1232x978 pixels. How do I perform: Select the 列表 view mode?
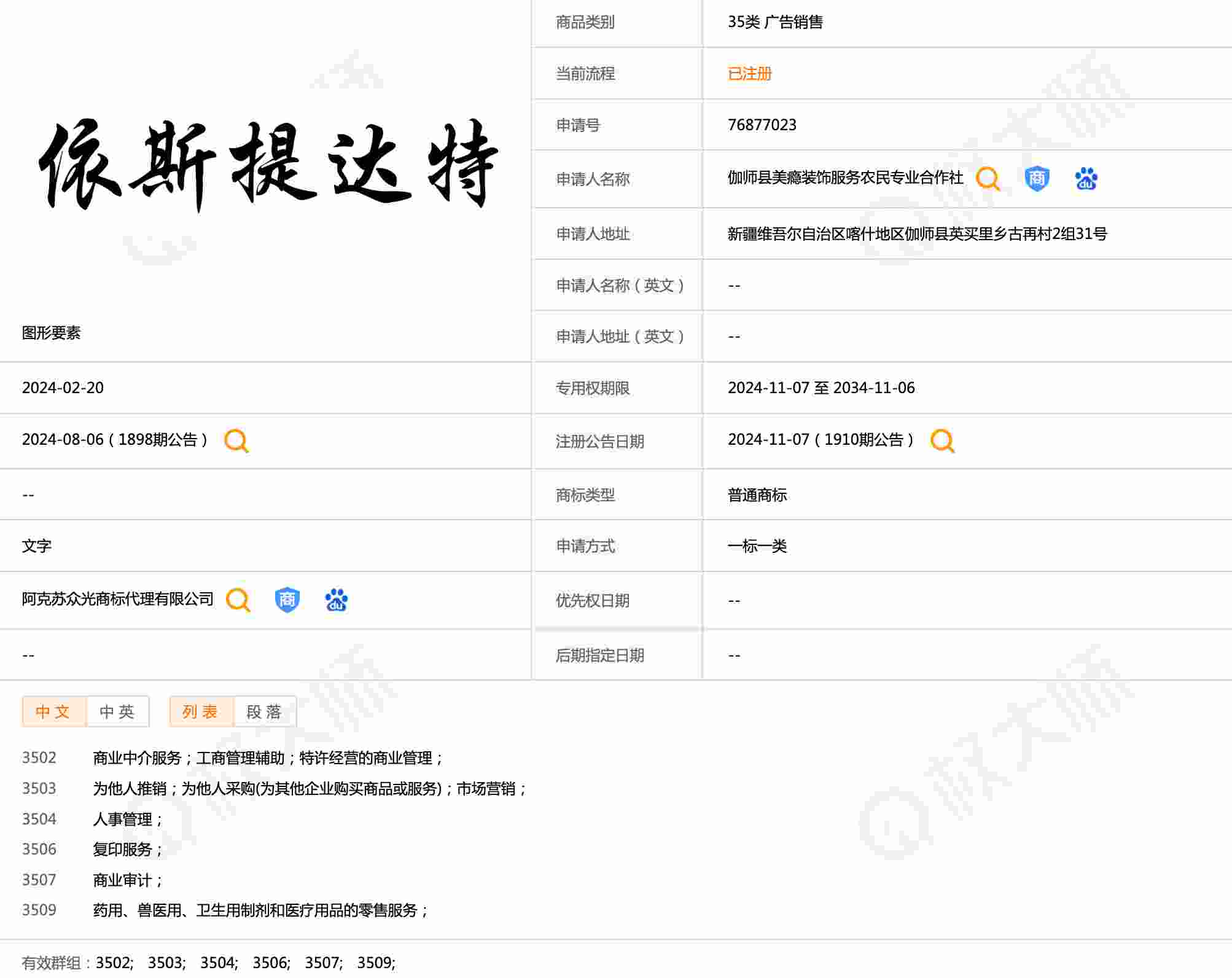click(x=201, y=711)
